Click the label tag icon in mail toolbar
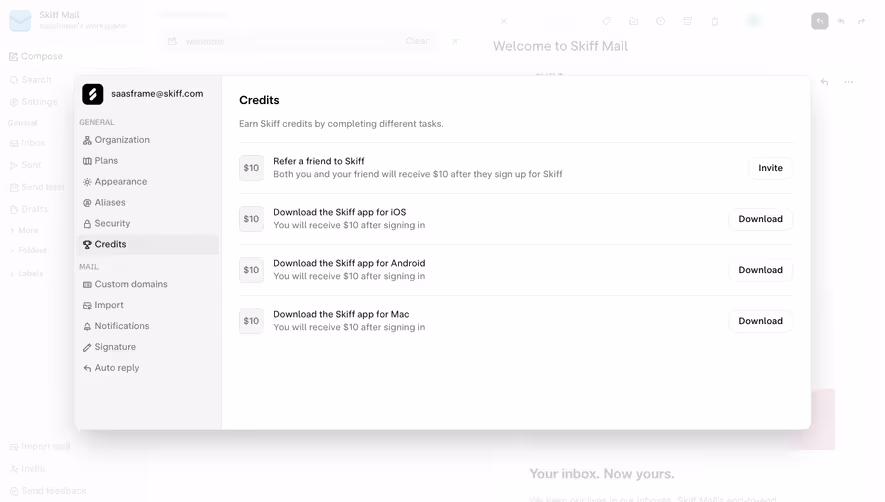The image size is (885, 502). 606,21
